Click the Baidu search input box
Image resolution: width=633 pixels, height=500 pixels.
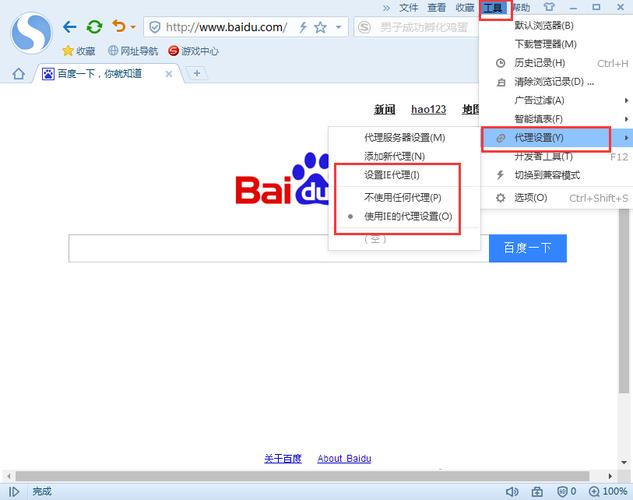click(x=279, y=248)
